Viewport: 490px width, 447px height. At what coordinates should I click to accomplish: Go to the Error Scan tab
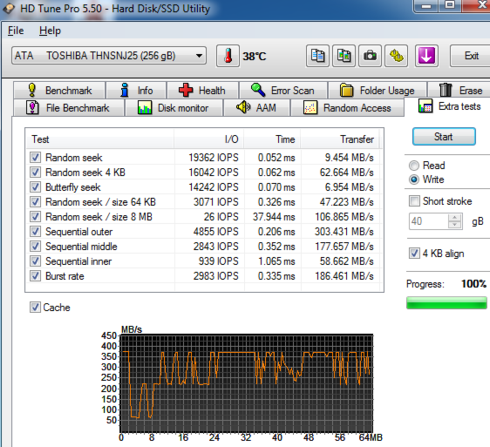click(x=283, y=90)
